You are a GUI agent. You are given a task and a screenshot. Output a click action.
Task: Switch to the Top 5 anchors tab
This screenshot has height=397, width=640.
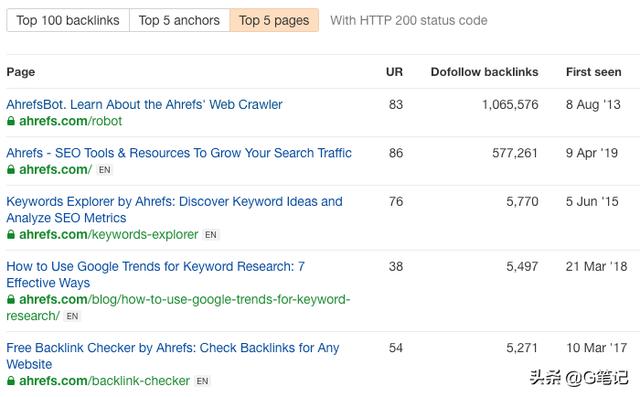click(x=179, y=20)
